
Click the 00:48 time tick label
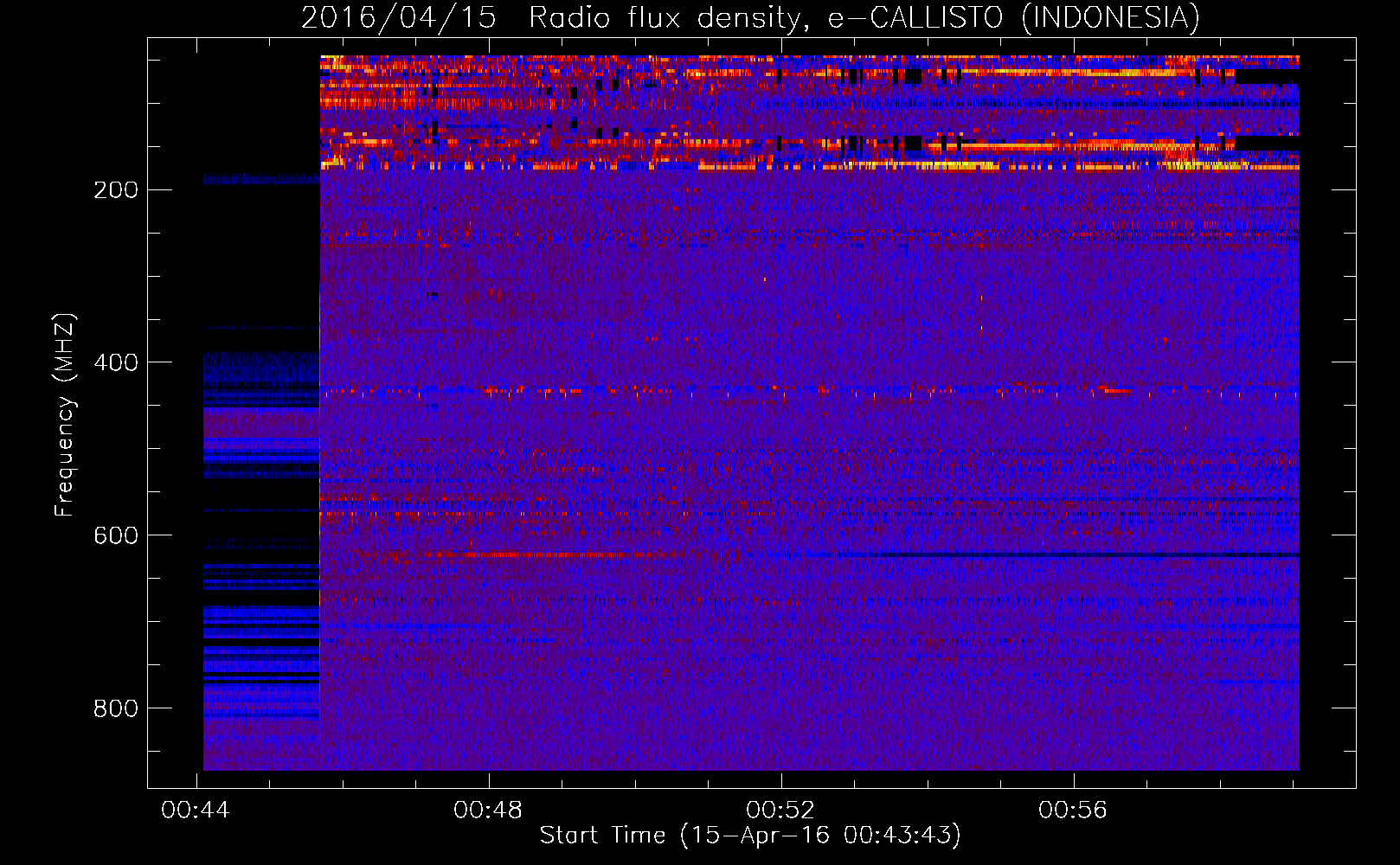(x=488, y=810)
